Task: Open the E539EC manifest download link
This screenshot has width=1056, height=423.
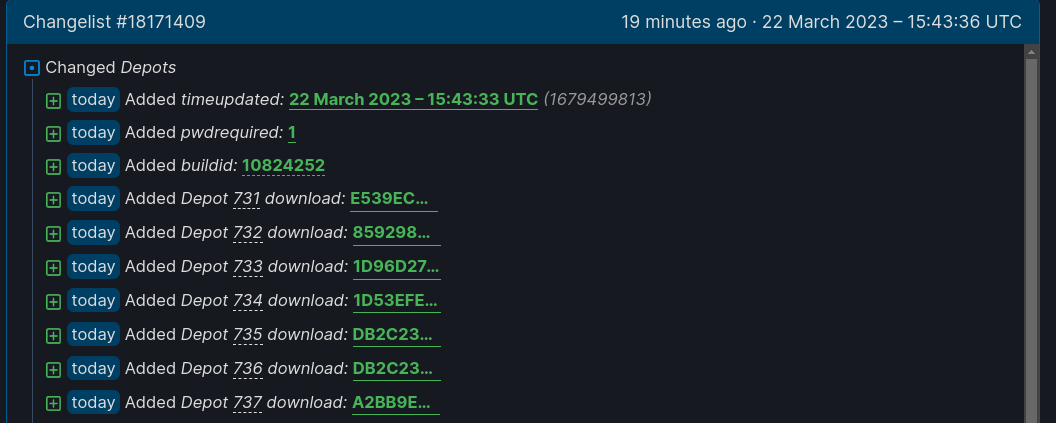Action: click(x=393, y=199)
